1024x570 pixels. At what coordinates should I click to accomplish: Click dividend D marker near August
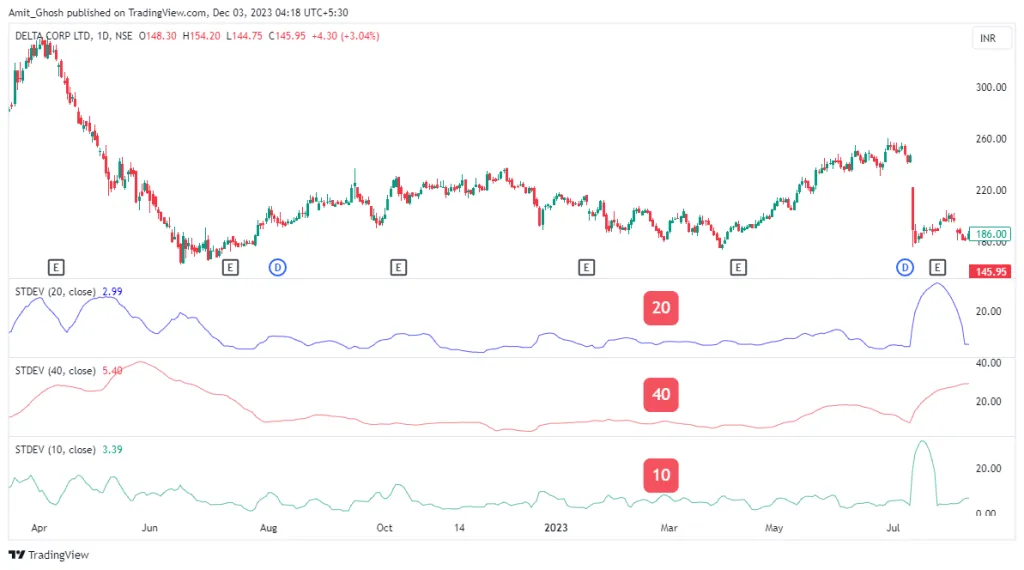[278, 267]
